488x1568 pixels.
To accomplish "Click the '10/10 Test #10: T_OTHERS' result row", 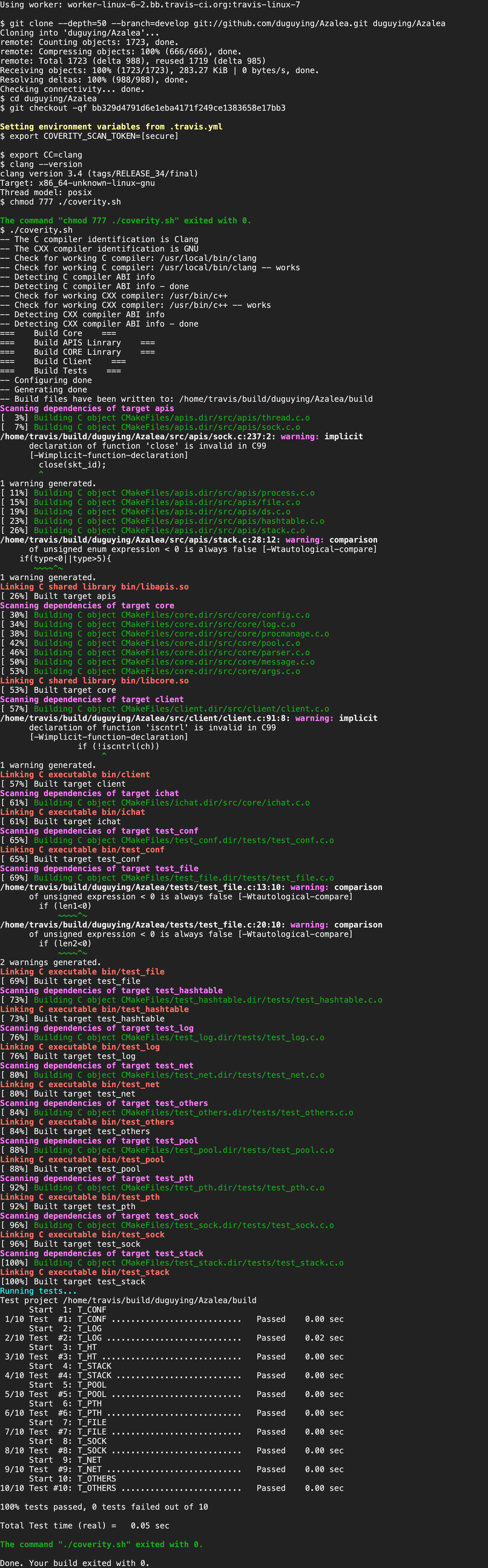I will pos(172,1488).
